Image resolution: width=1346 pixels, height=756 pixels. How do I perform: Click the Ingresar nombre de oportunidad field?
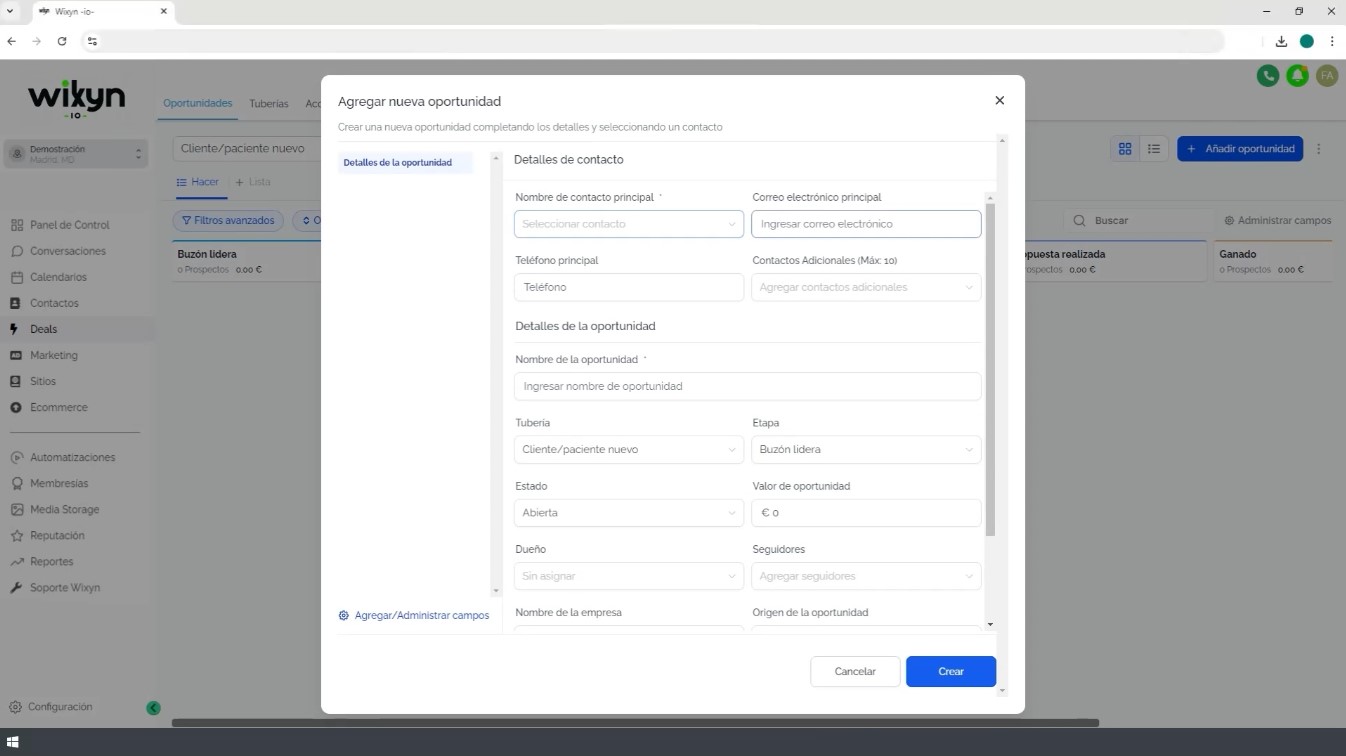click(748, 386)
